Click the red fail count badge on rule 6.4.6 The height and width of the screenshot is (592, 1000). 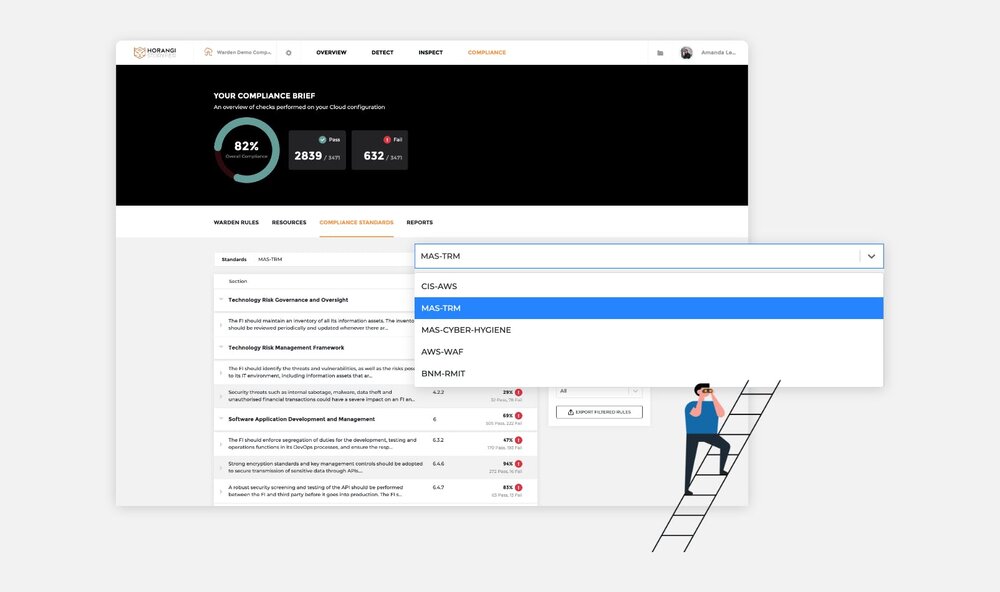coord(518,462)
